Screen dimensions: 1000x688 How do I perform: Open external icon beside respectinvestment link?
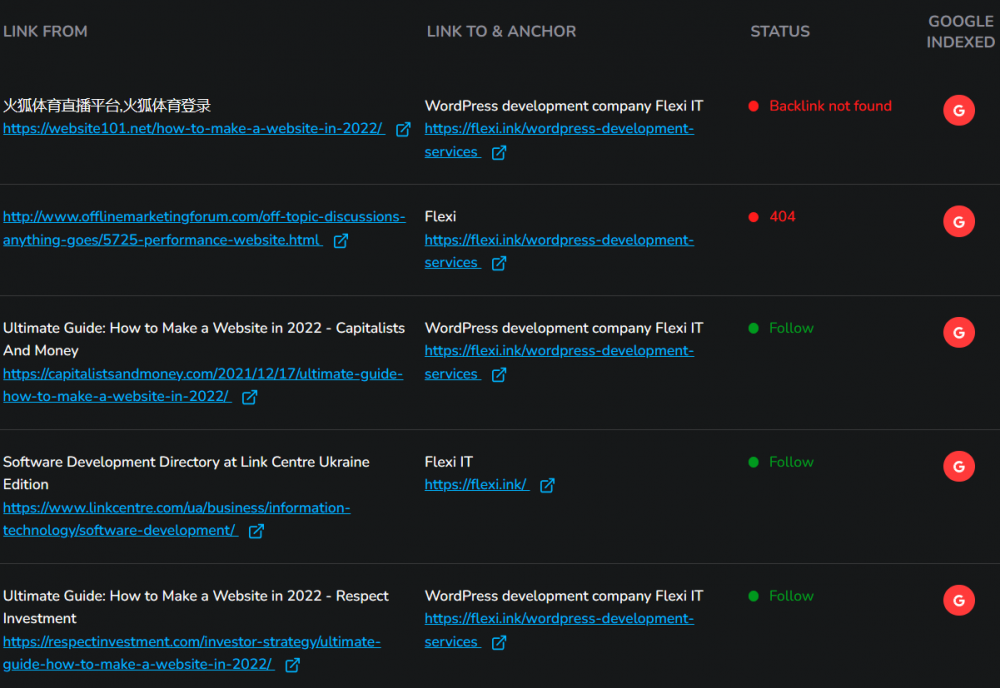292,665
